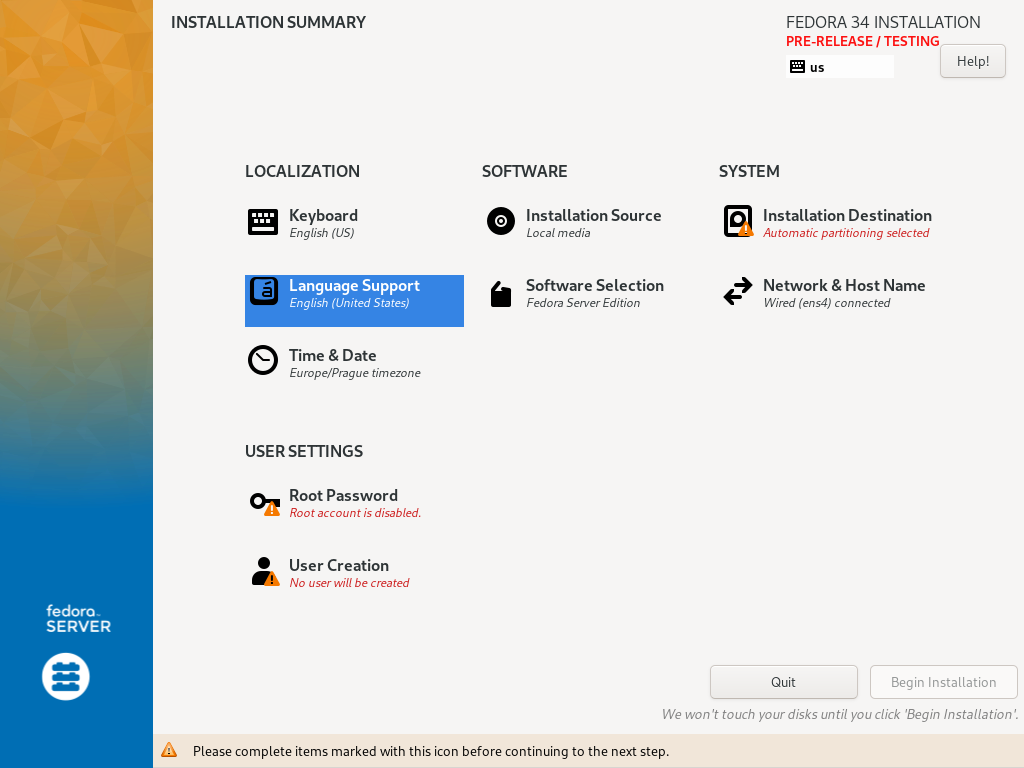Viewport: 1024px width, 768px height.
Task: Open the Keyboard settings label
Action: [x=323, y=216]
